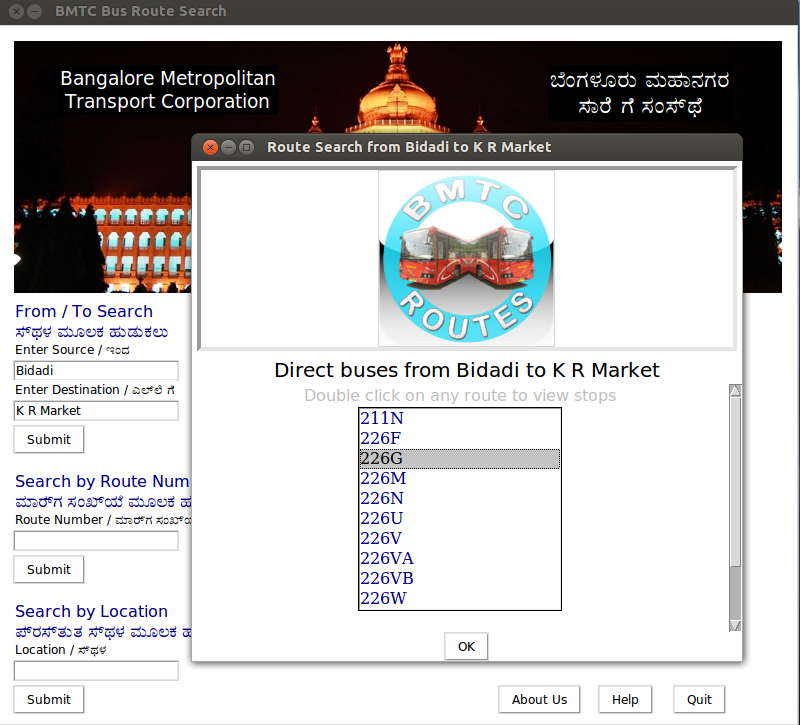Select route 226VB in the list
The width and height of the screenshot is (800, 725).
[x=460, y=578]
